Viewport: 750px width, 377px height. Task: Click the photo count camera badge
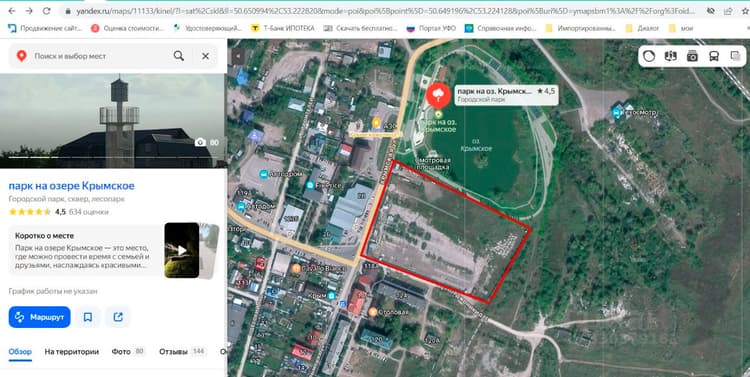click(x=207, y=142)
